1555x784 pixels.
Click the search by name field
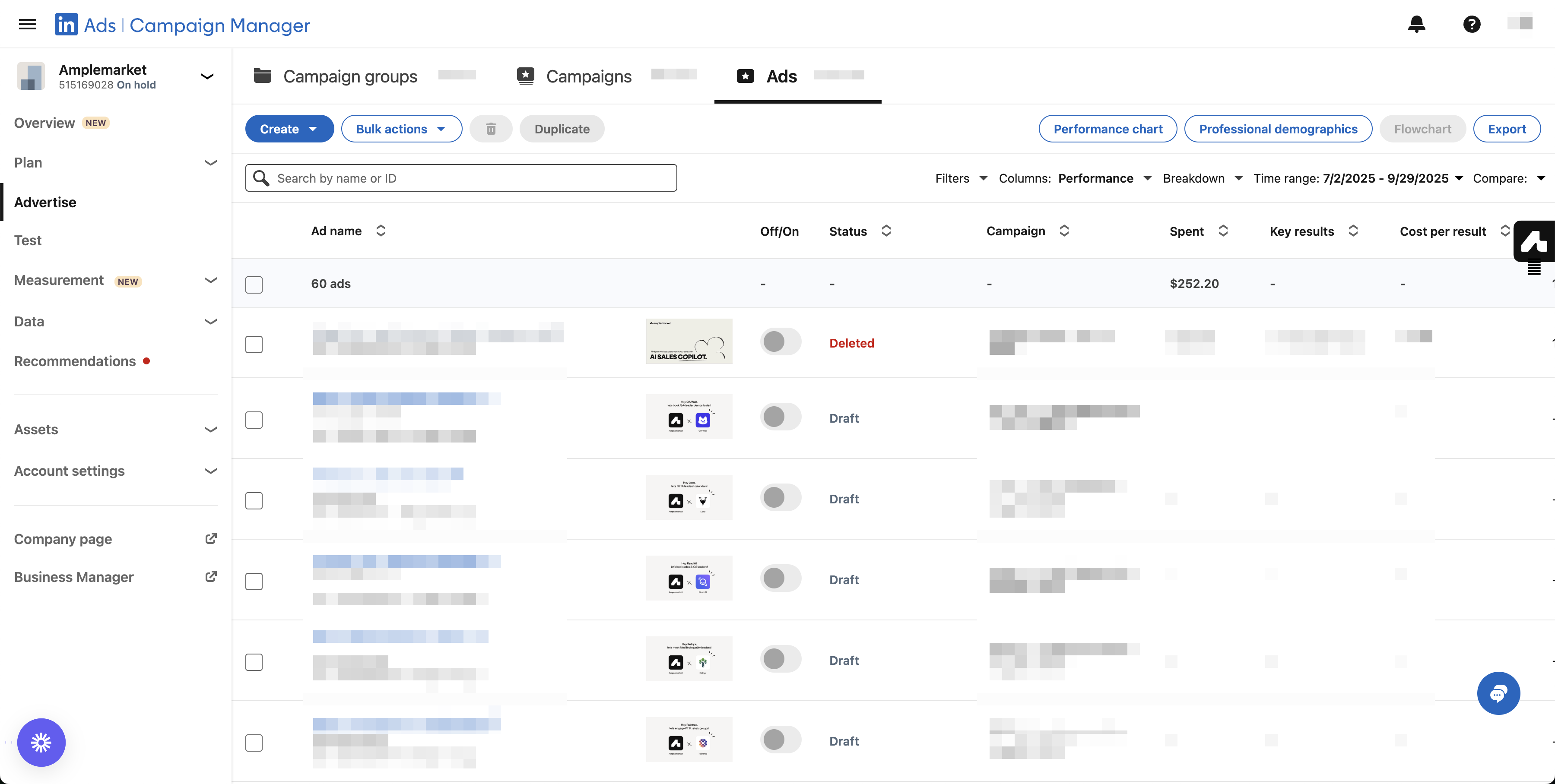(x=461, y=178)
